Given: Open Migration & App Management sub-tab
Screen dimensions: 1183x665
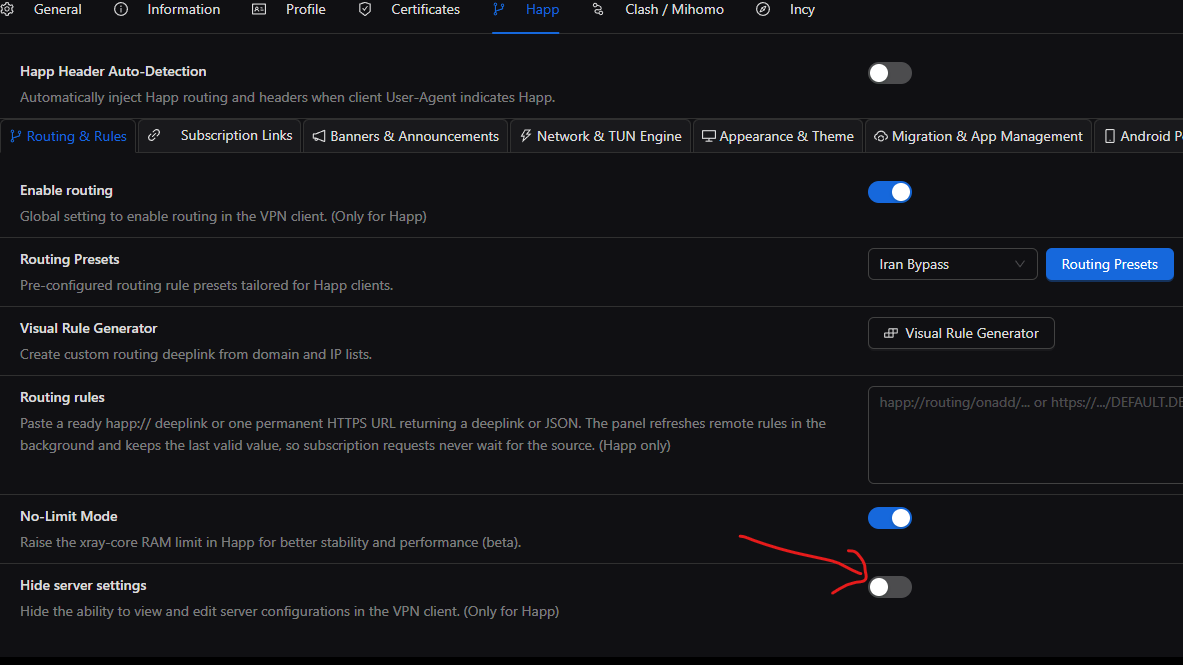Looking at the screenshot, I should click(x=979, y=136).
